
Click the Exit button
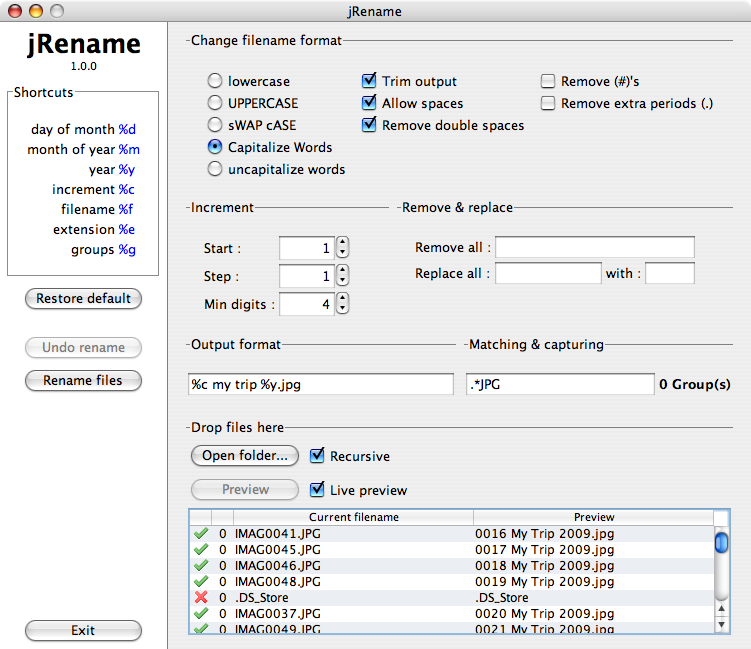point(83,630)
